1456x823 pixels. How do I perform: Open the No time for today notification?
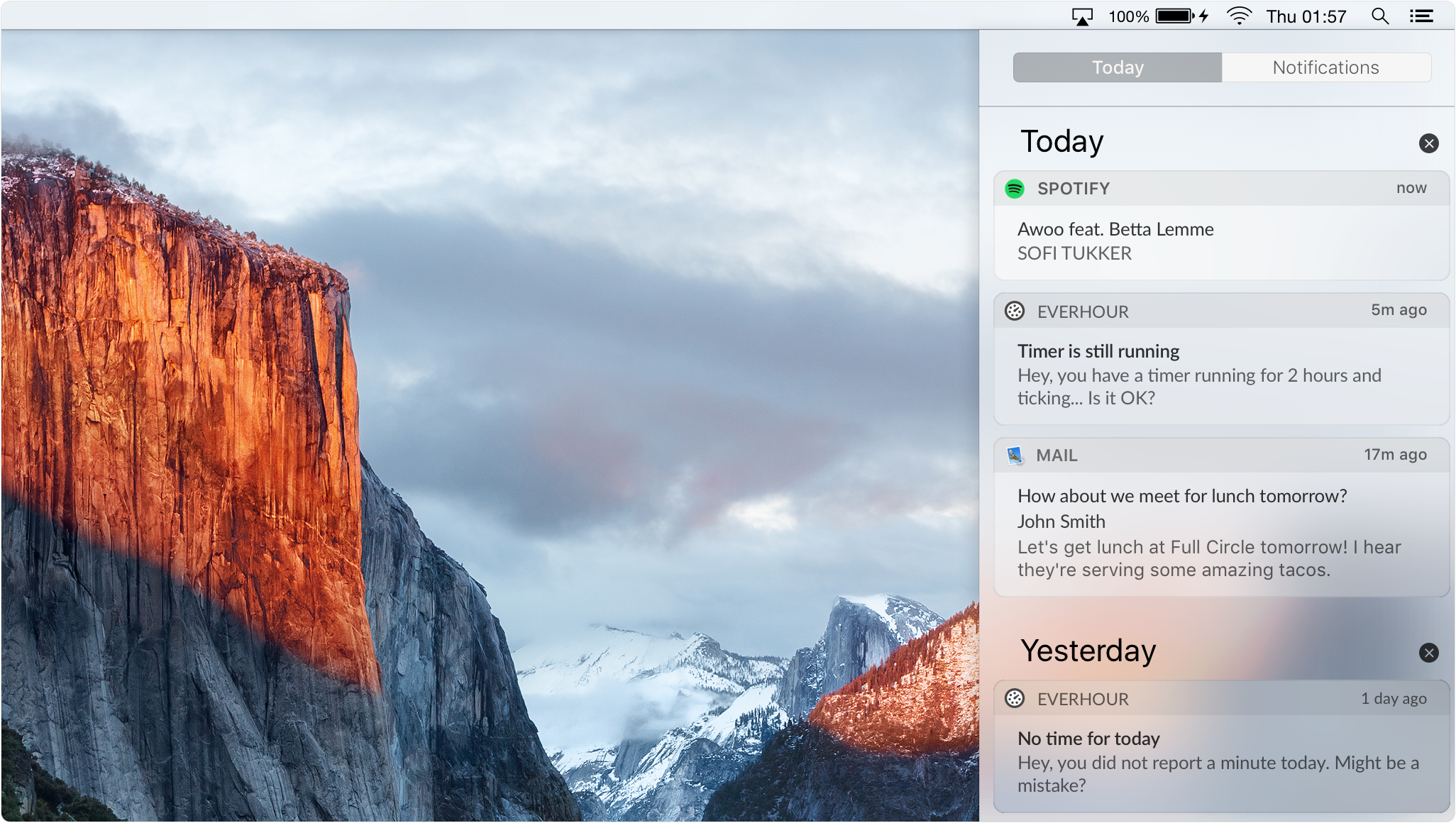click(x=1221, y=746)
